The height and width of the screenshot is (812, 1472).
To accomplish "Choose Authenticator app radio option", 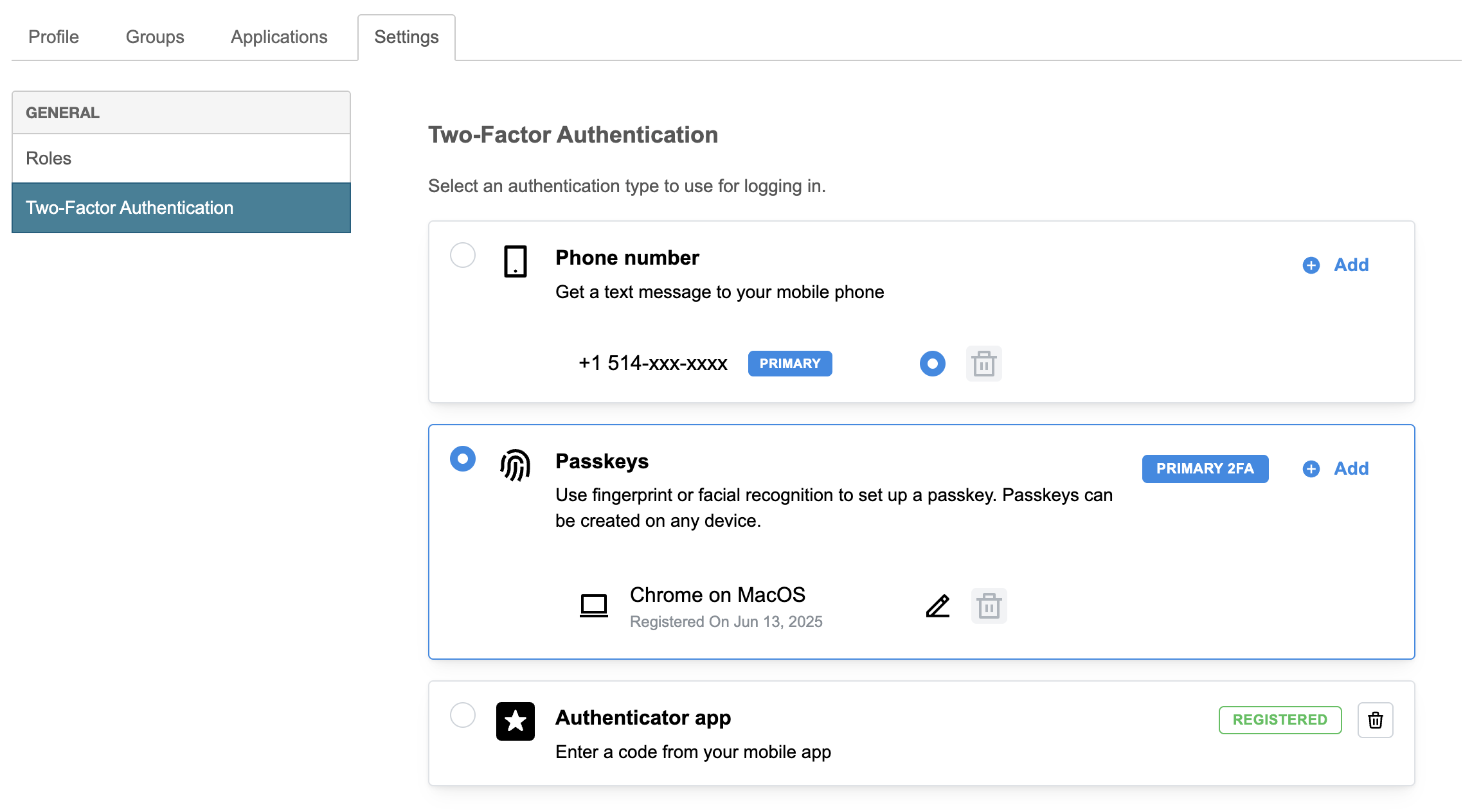I will click(462, 715).
